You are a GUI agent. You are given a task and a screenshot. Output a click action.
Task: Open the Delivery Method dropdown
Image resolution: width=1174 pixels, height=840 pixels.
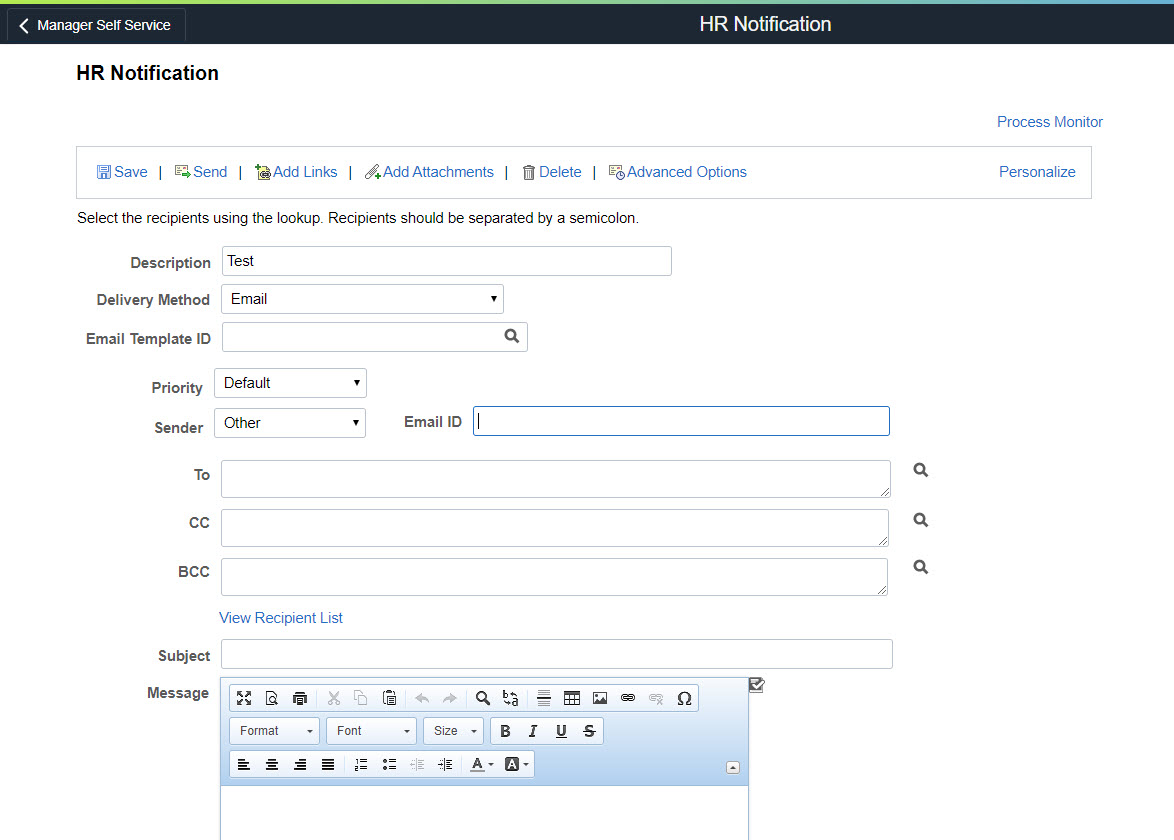pyautogui.click(x=362, y=299)
